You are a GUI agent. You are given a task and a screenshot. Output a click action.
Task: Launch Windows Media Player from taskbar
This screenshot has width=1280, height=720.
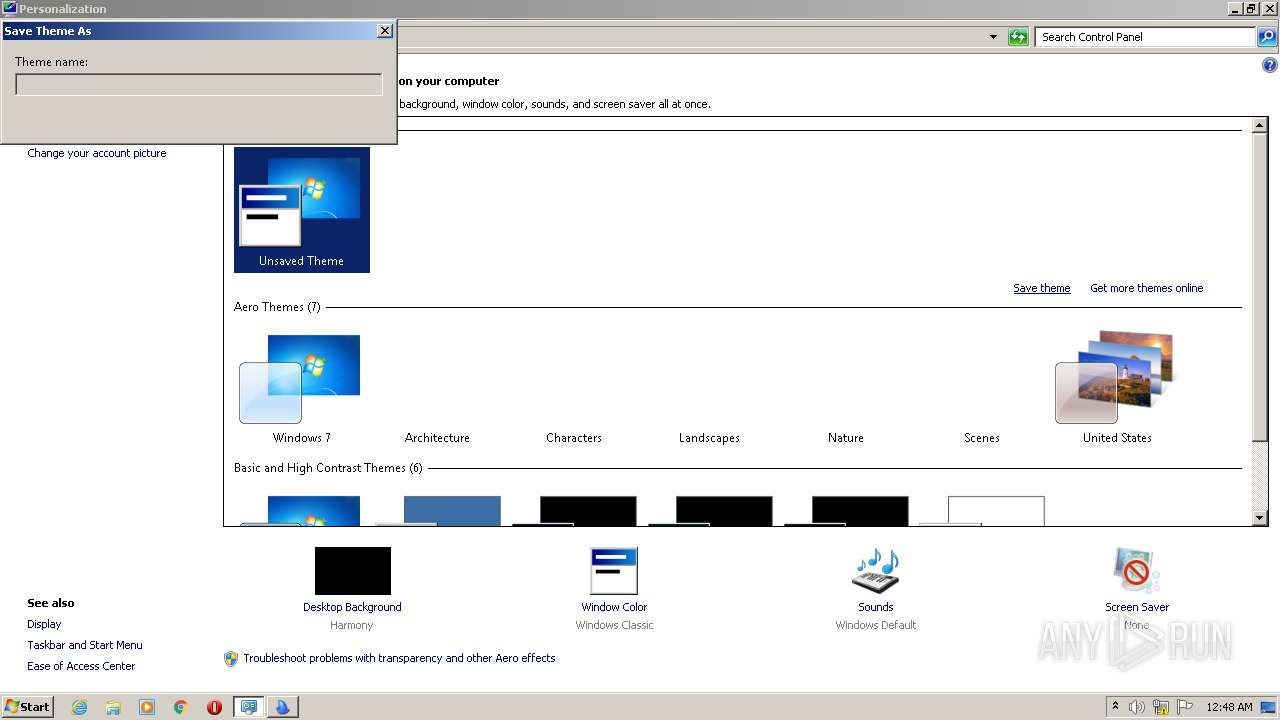[x=147, y=707]
